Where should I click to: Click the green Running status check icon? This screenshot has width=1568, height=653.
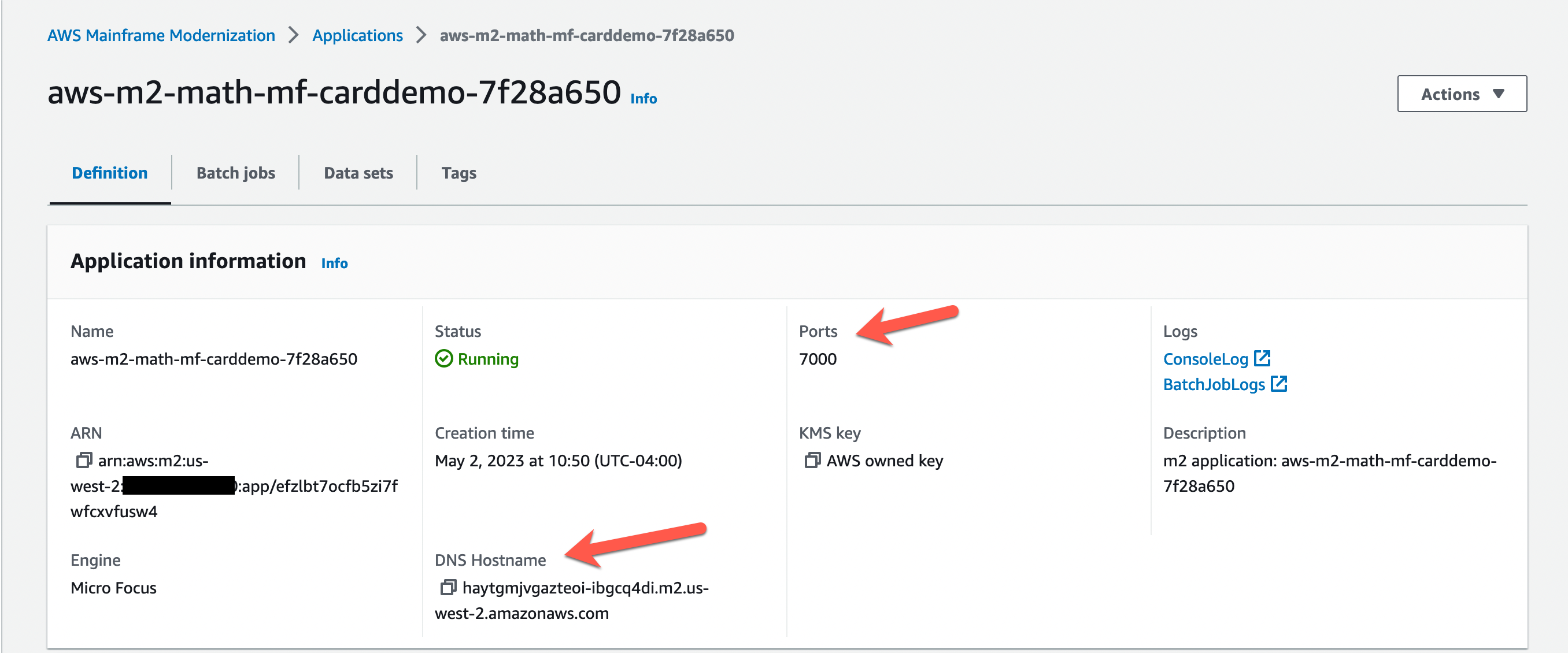coord(443,358)
